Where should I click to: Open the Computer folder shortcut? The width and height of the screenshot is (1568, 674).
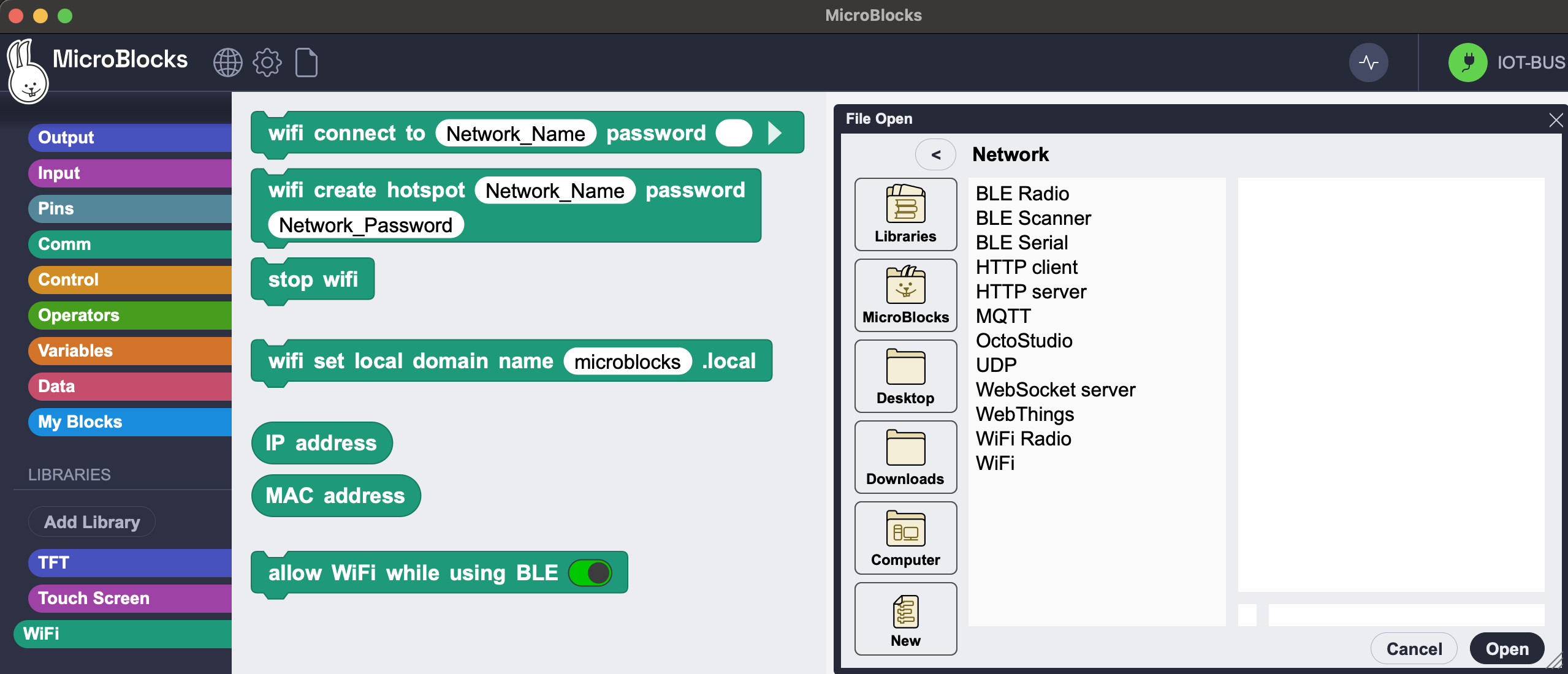[x=905, y=538]
